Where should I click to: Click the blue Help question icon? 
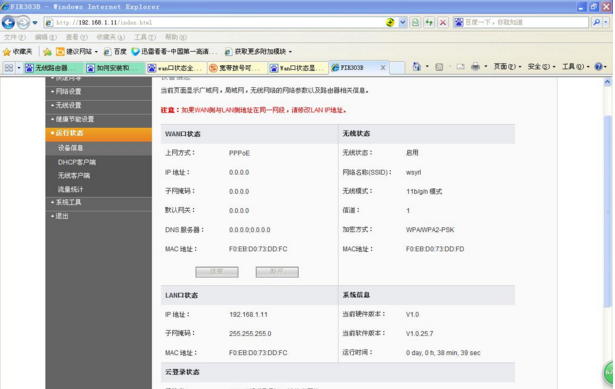[x=599, y=67]
